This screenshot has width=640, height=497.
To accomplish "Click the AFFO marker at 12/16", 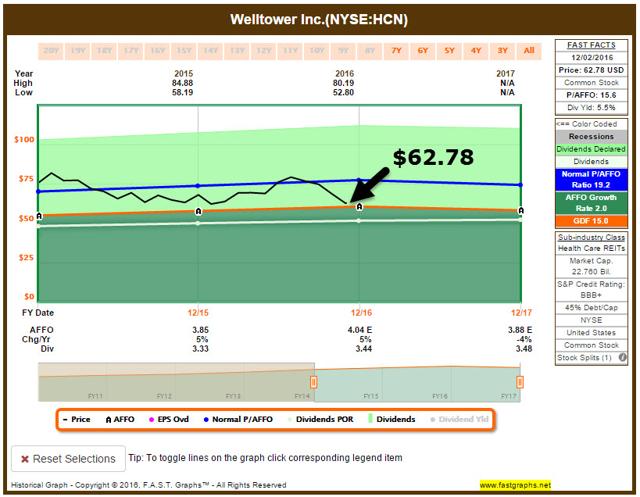I will tap(359, 206).
